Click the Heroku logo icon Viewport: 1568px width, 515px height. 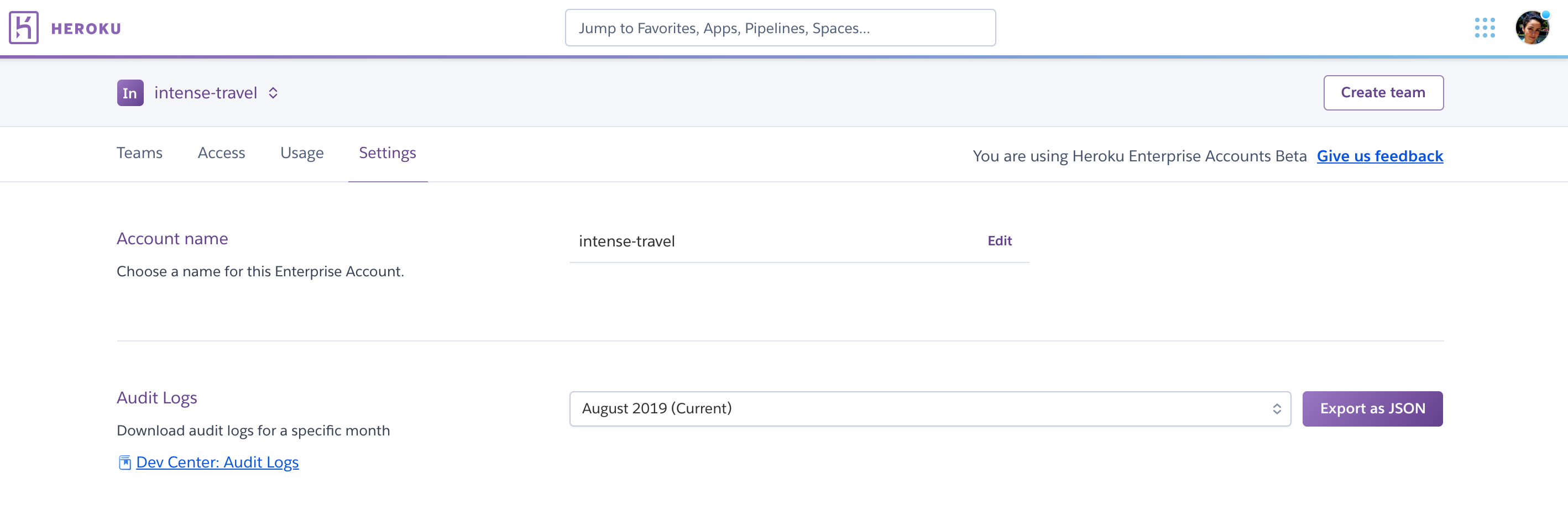(24, 28)
